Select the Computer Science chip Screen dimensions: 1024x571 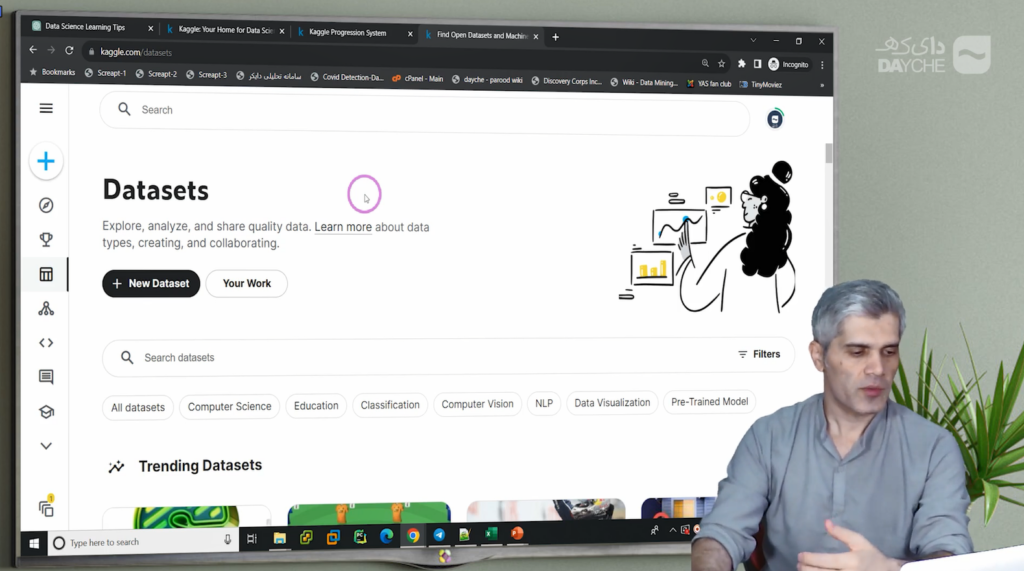229,406
